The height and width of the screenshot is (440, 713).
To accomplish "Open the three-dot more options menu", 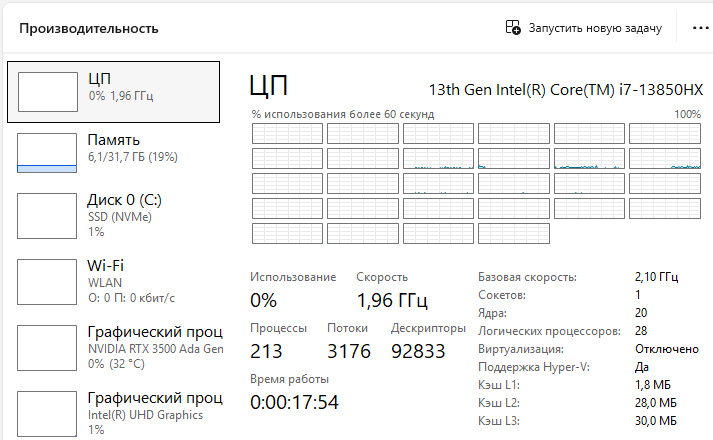I will [x=700, y=28].
